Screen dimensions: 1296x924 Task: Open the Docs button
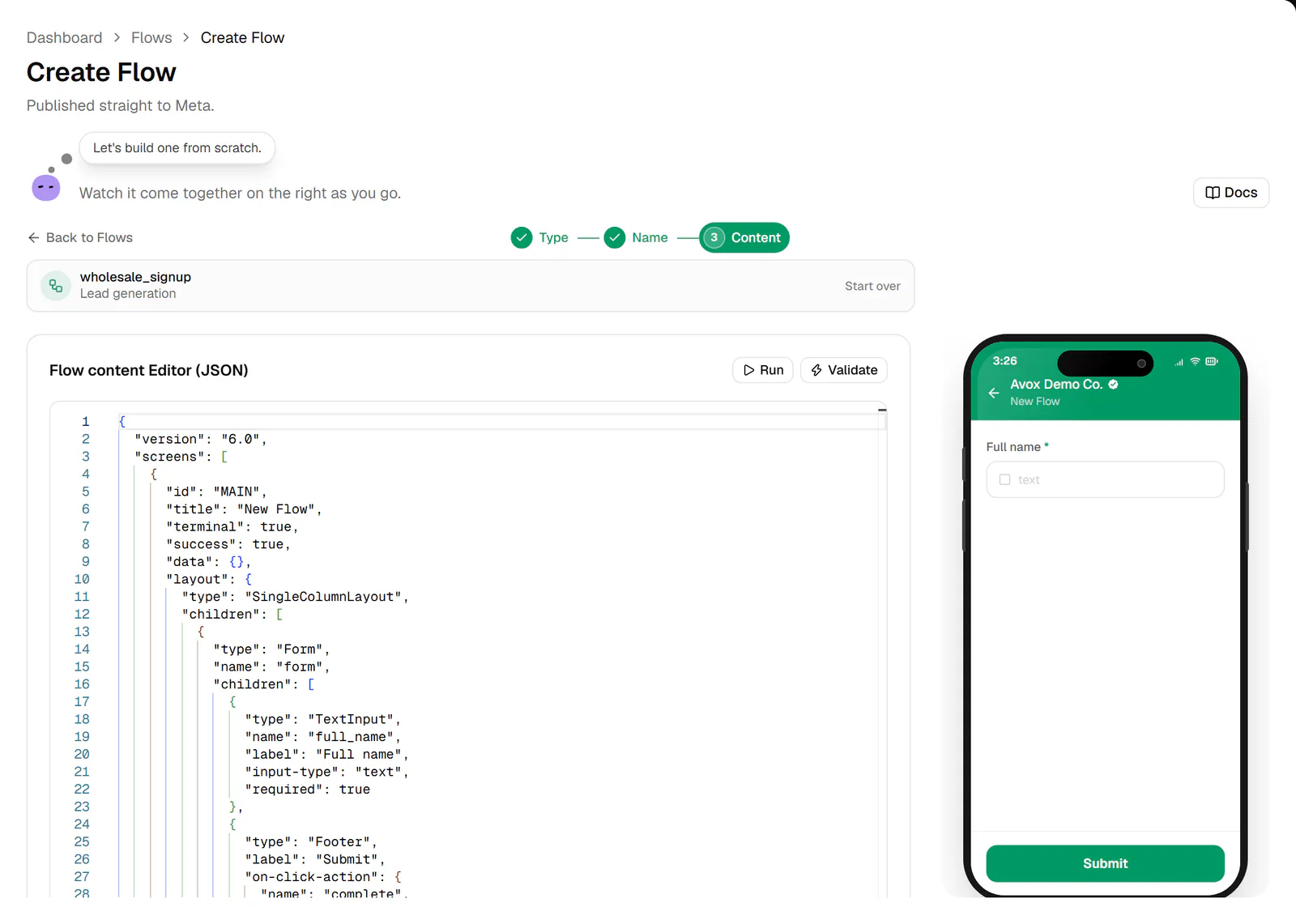click(x=1231, y=193)
